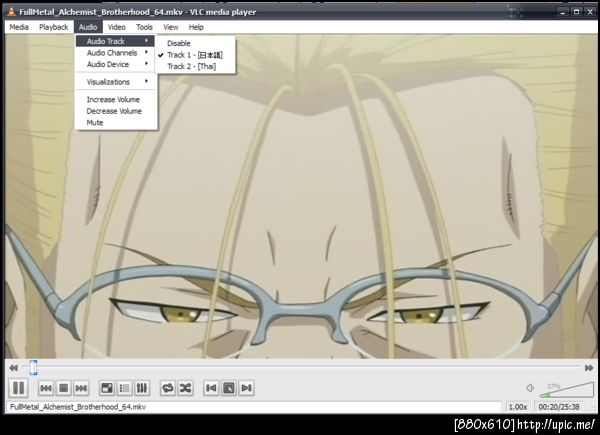Open the Tools menu
Viewport: 600px width, 435px height.
[x=144, y=27]
